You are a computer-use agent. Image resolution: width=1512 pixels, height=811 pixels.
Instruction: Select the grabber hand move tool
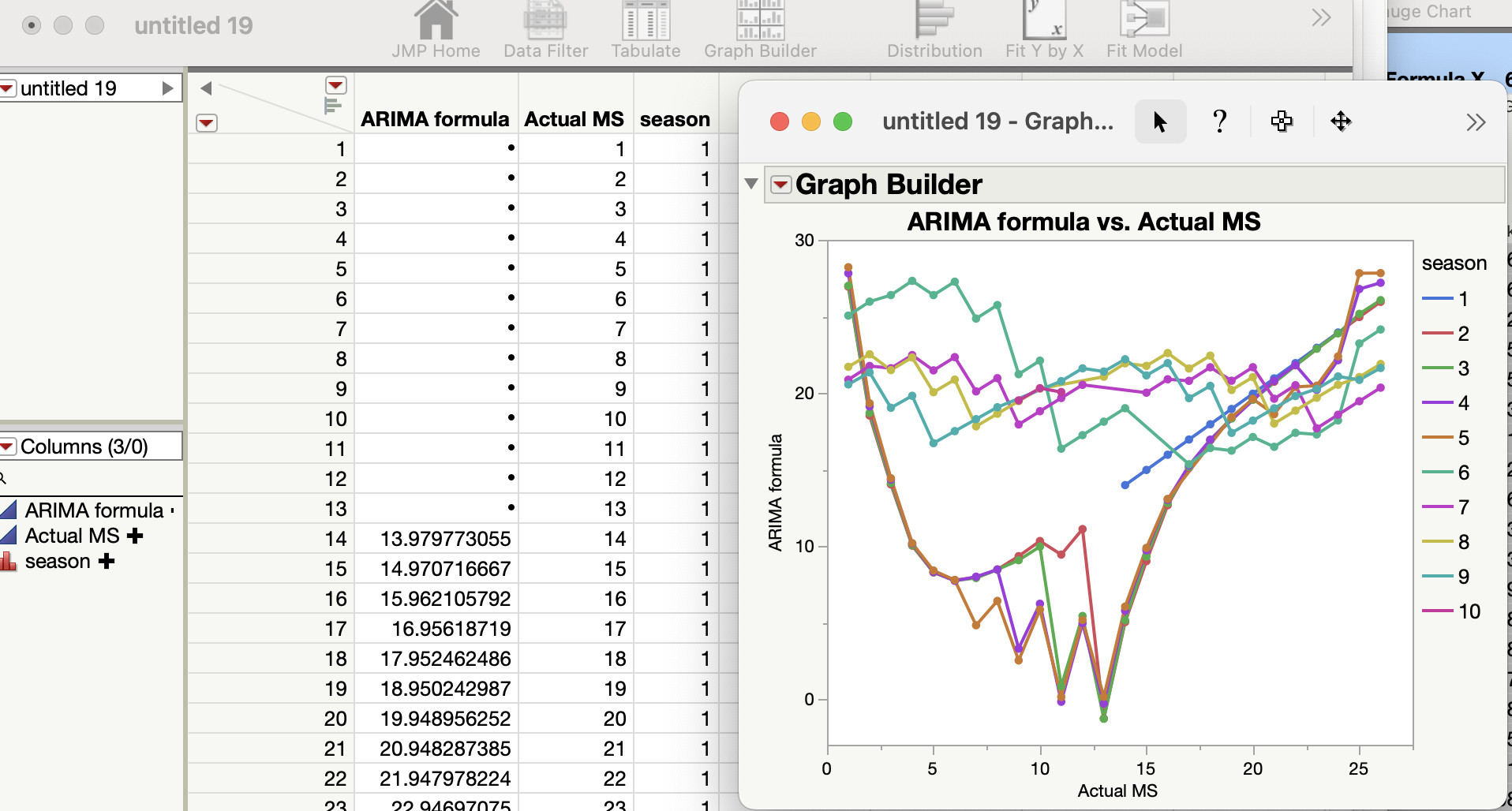click(1341, 121)
